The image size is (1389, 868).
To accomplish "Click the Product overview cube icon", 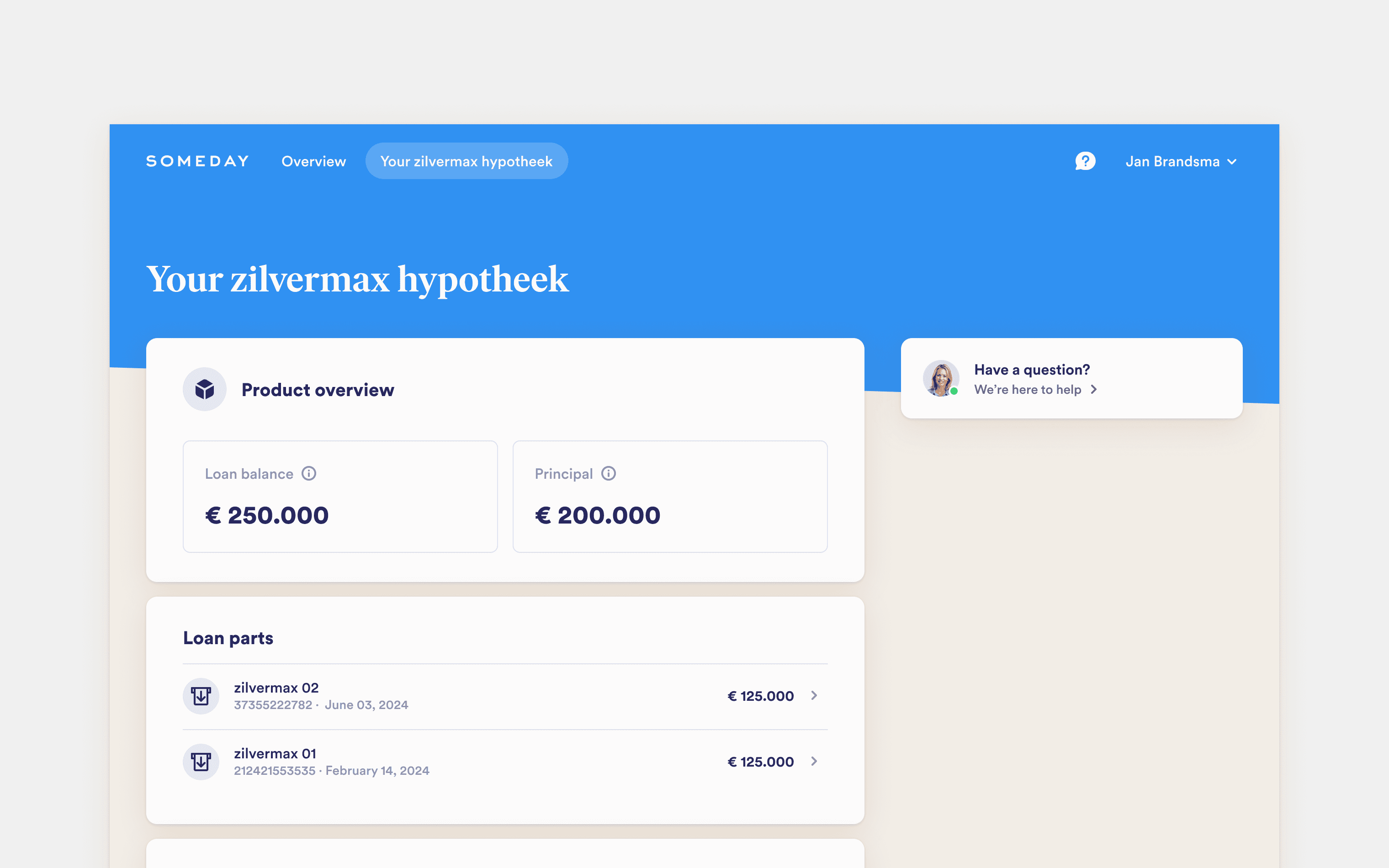I will click(x=204, y=389).
